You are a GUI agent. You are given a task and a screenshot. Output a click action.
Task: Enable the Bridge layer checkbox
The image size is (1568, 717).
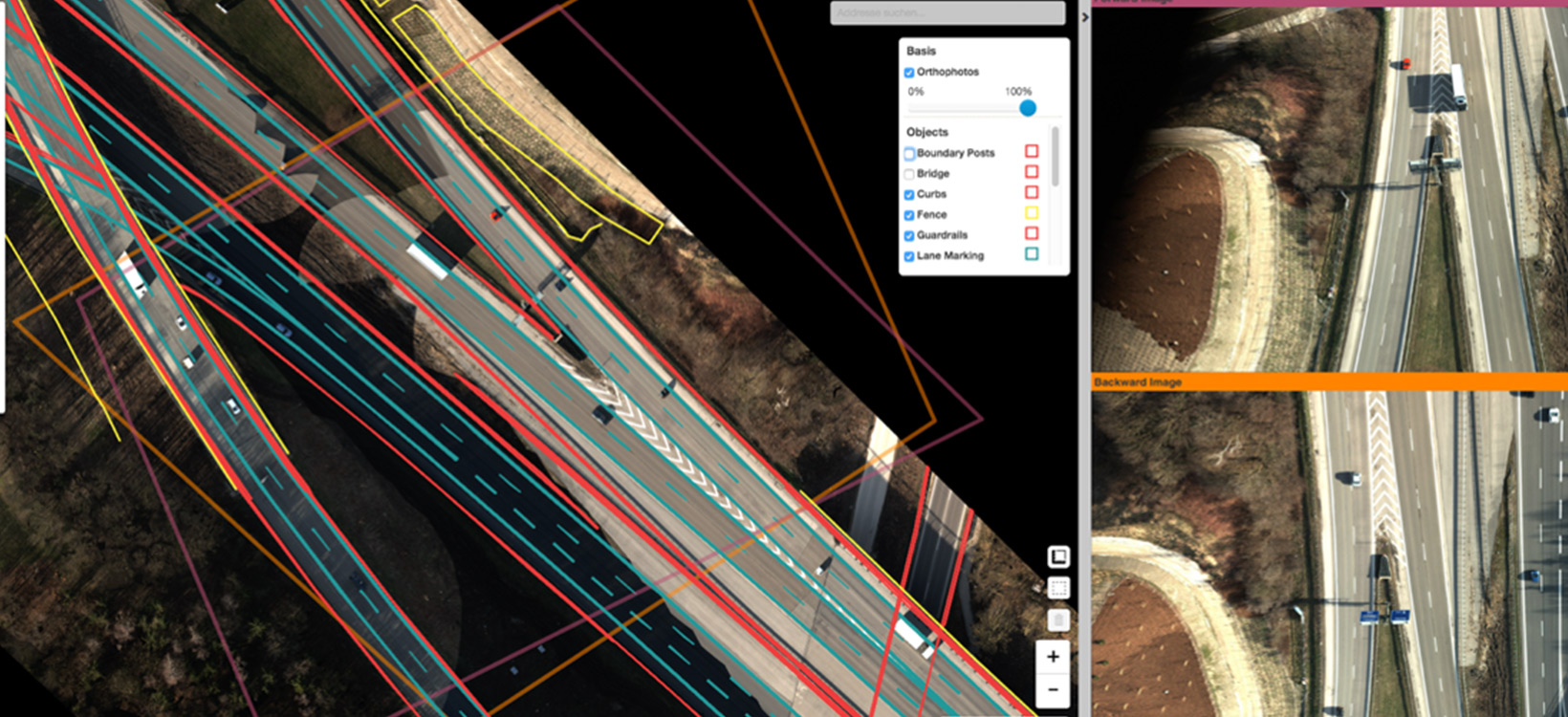[909, 174]
